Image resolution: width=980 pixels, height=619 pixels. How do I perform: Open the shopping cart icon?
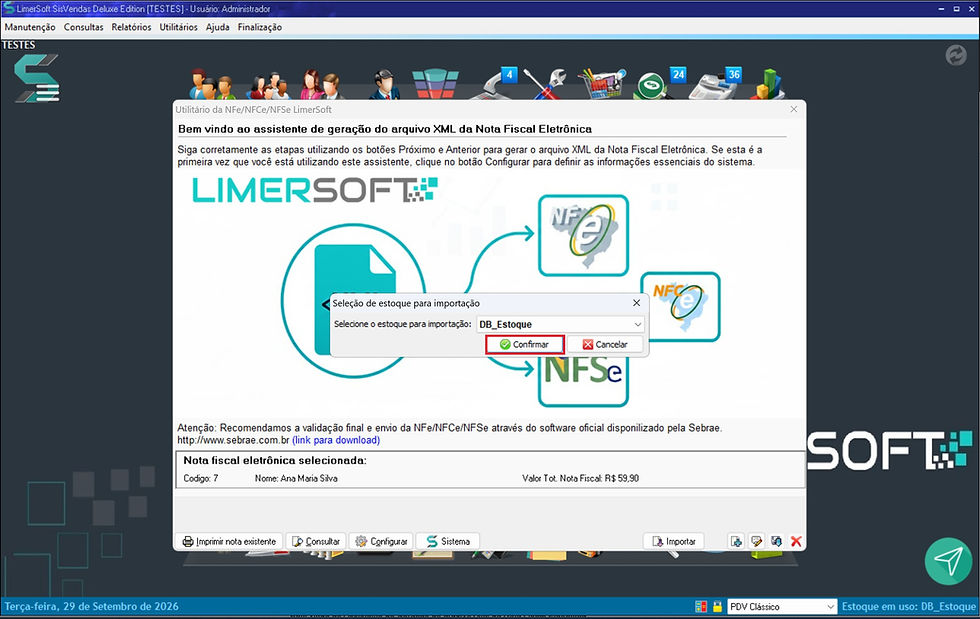[601, 84]
